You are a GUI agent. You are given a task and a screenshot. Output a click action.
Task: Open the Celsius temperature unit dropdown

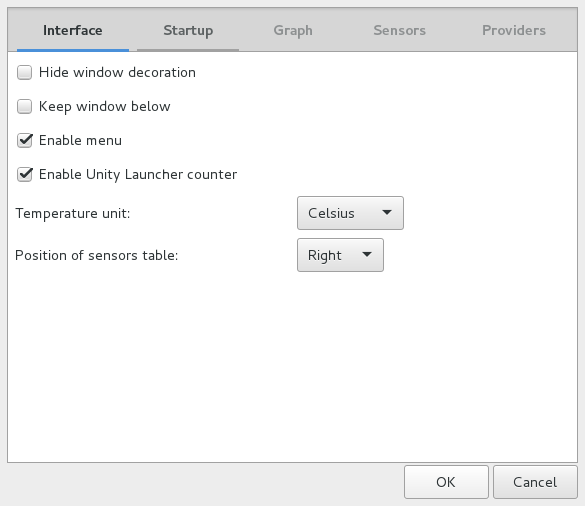tap(350, 213)
